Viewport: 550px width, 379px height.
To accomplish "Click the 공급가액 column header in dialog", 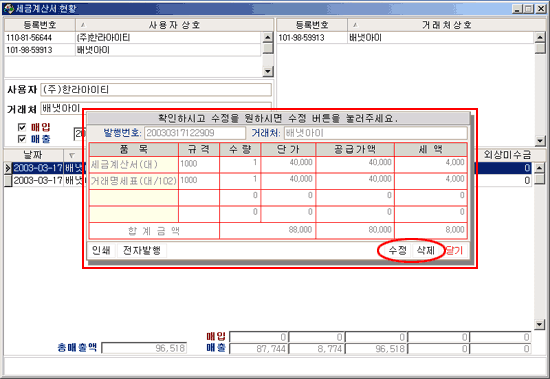I will point(355,149).
